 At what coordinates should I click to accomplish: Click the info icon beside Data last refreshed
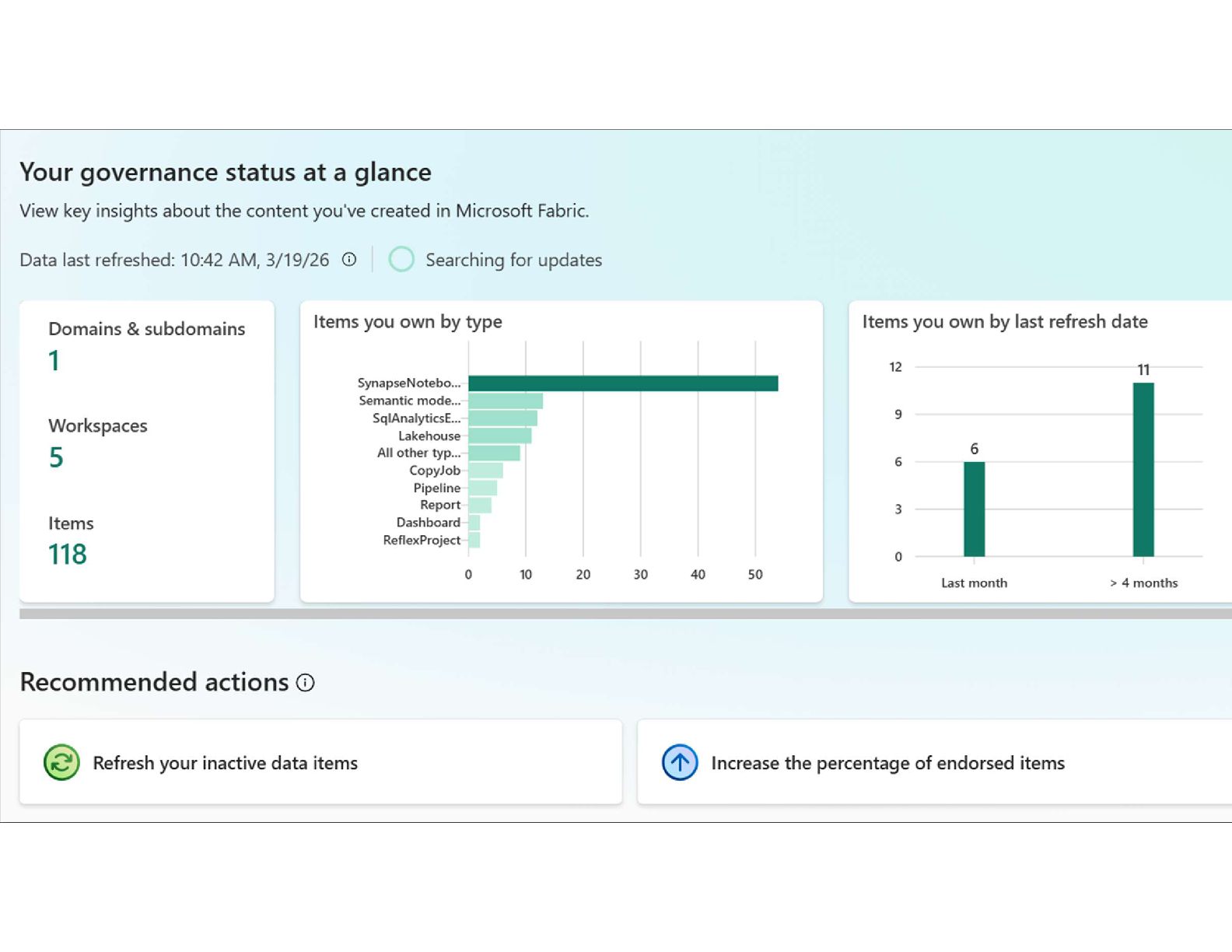(x=349, y=259)
